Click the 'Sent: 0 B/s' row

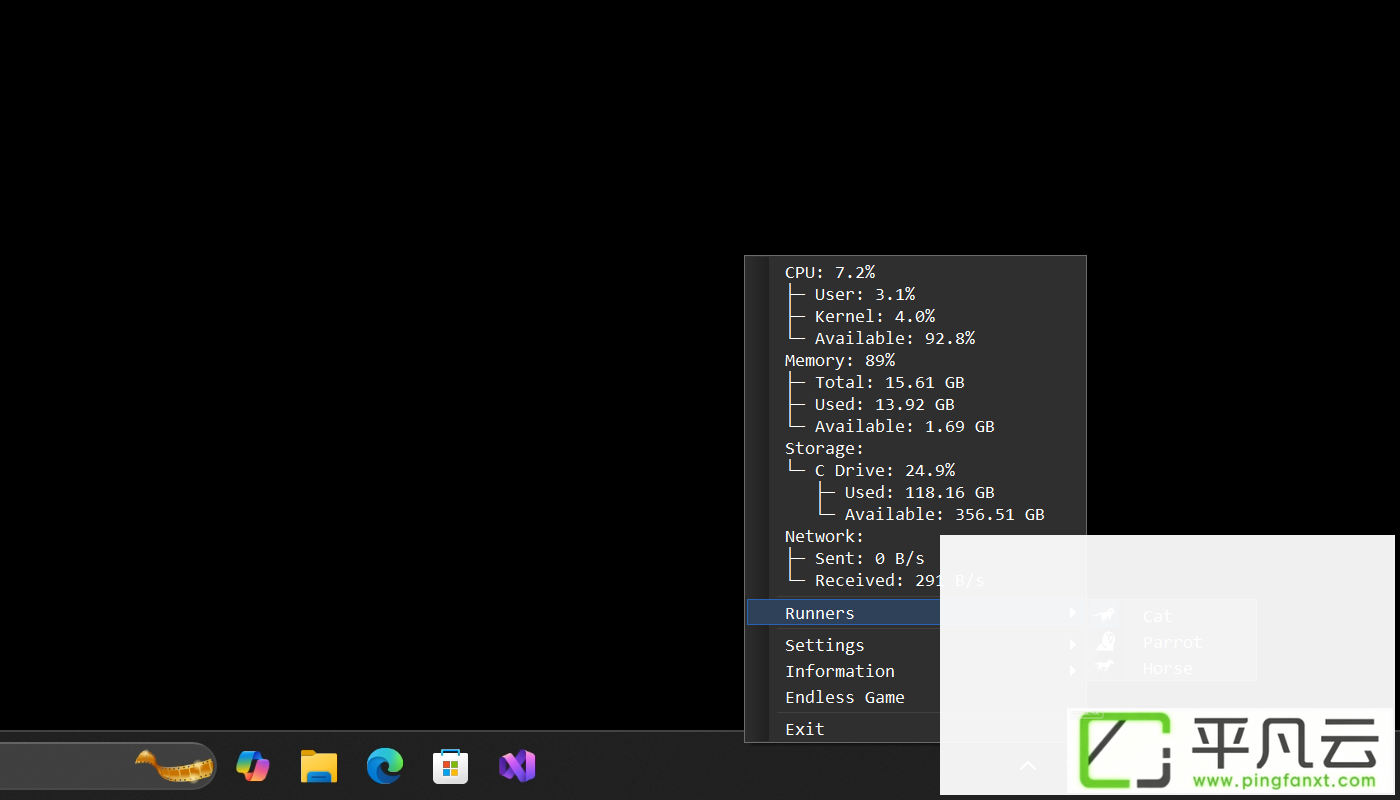[915, 558]
